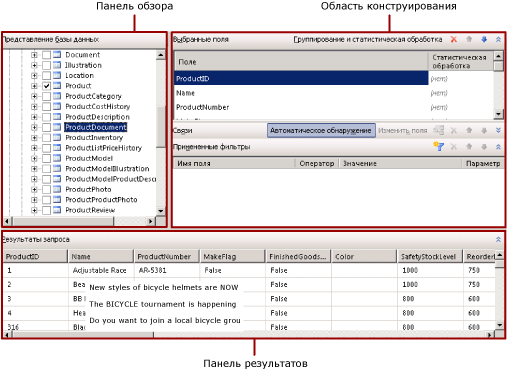Click Группирование и статистическая обработка
507x370 pixels.
(368, 39)
